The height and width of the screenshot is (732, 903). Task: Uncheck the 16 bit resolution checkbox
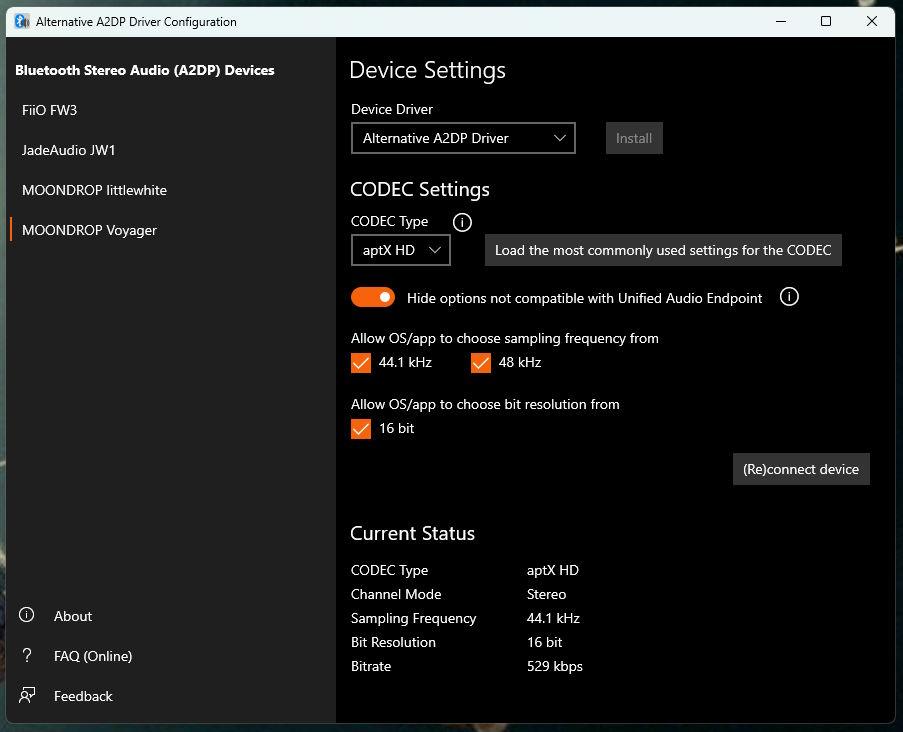361,429
